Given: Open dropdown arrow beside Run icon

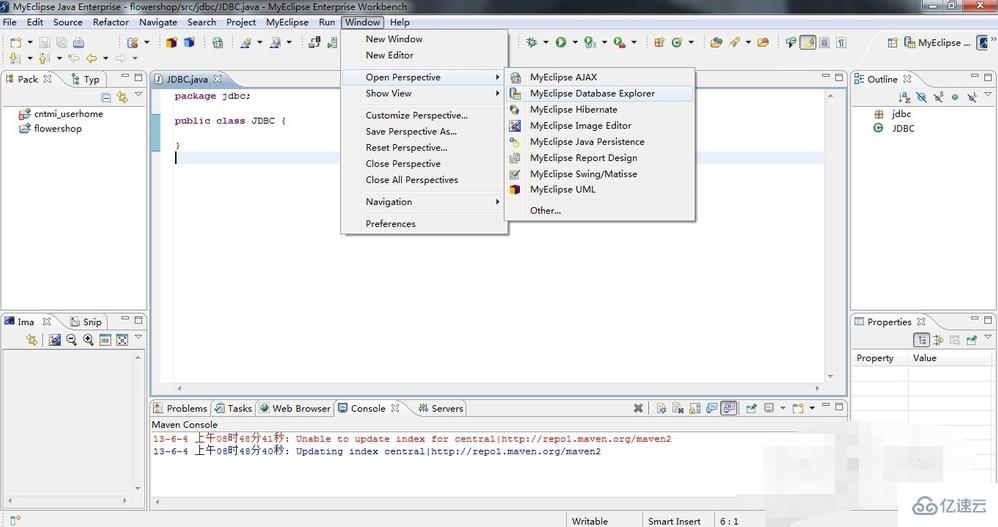Looking at the screenshot, I should [575, 43].
